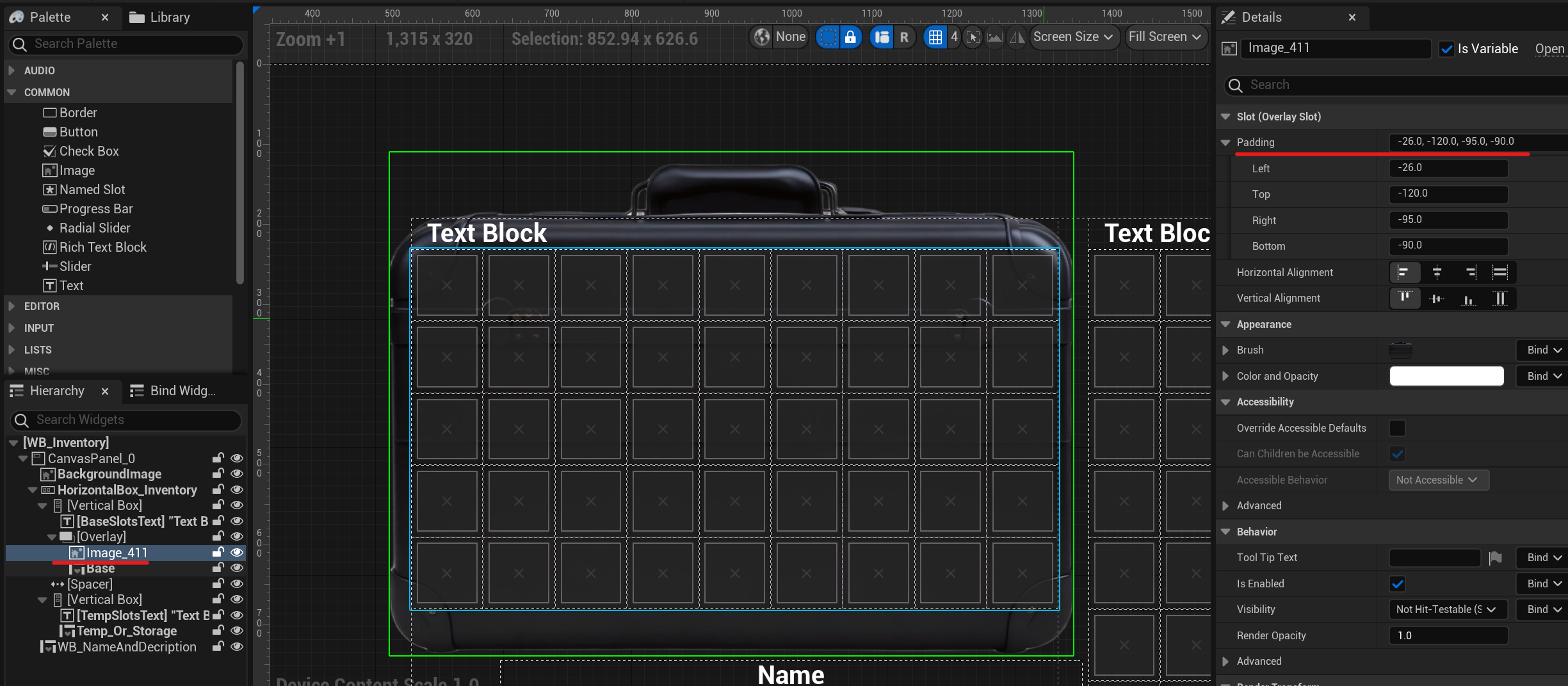
Task: Set horizontal alignment to center
Action: click(1437, 272)
